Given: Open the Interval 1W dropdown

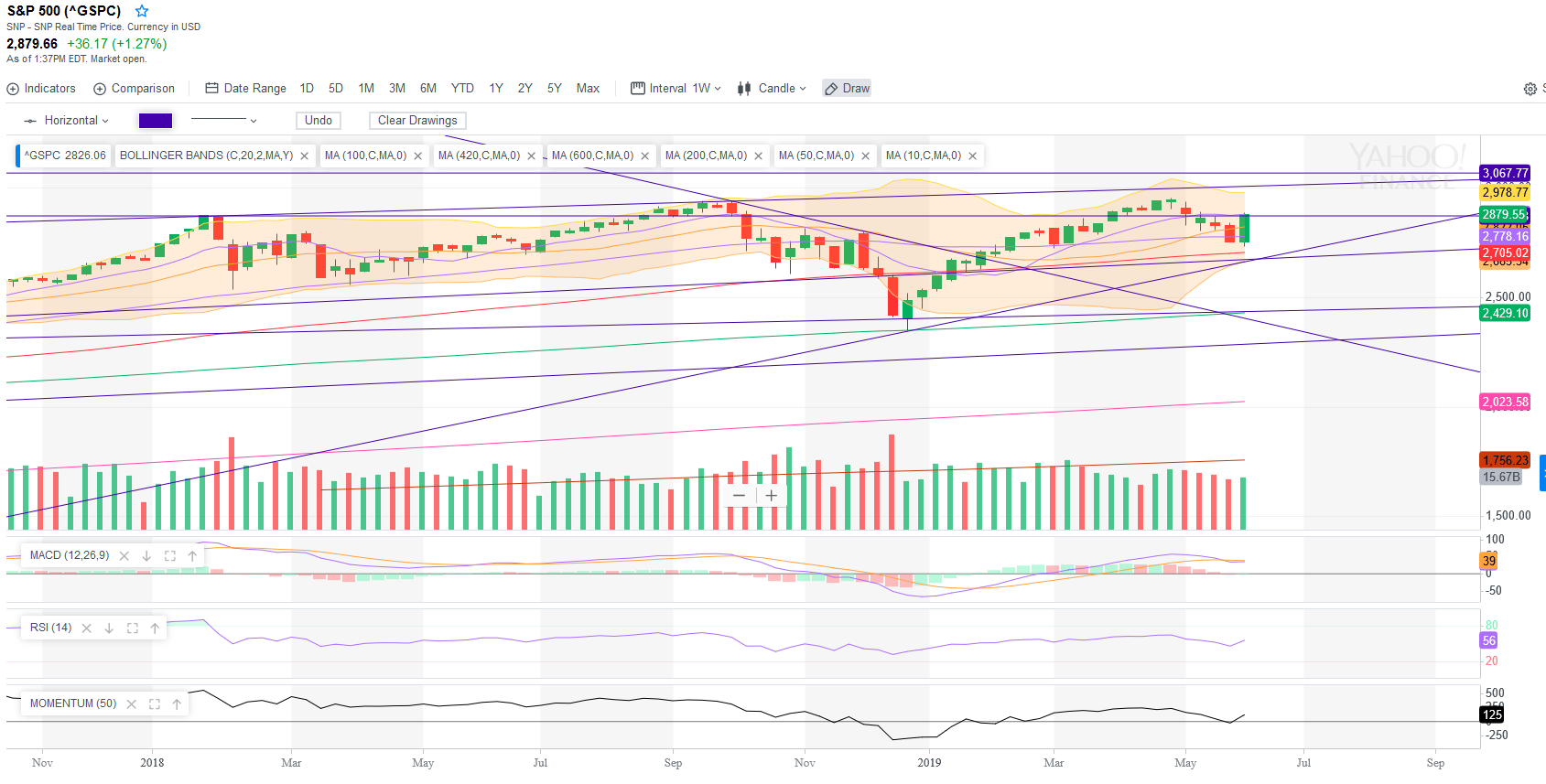Looking at the screenshot, I should 676,89.
